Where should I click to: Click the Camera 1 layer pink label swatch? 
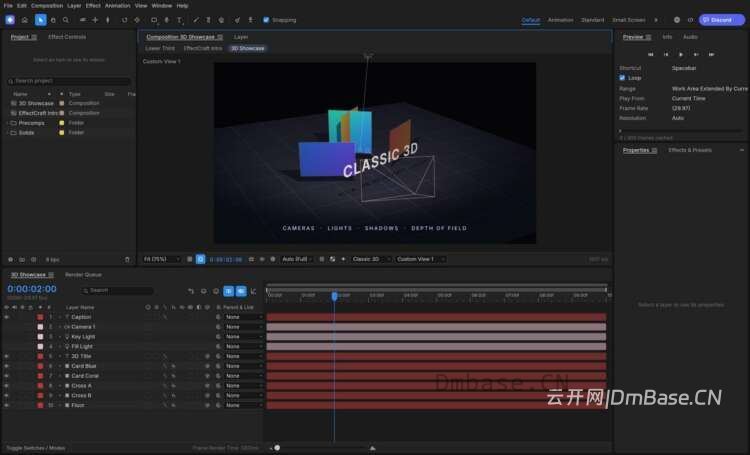coord(40,327)
